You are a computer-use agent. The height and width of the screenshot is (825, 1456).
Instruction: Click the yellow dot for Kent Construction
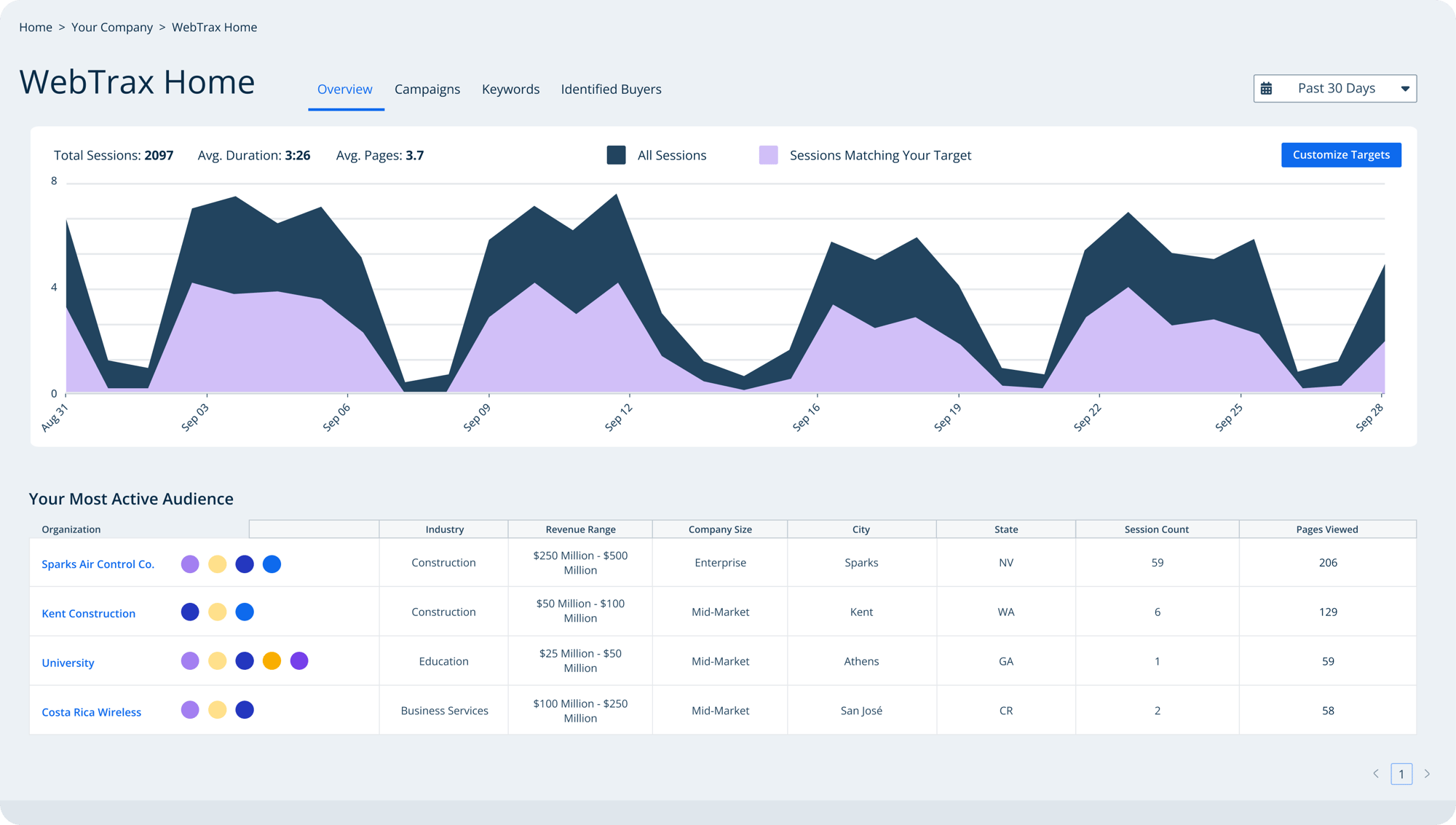(217, 612)
